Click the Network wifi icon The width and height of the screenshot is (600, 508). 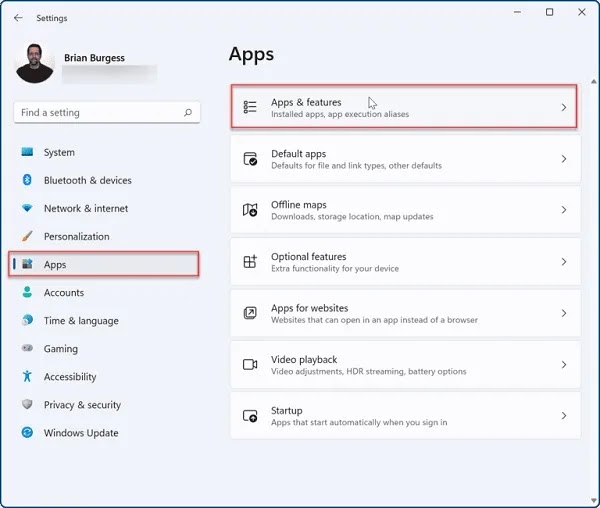[27, 208]
